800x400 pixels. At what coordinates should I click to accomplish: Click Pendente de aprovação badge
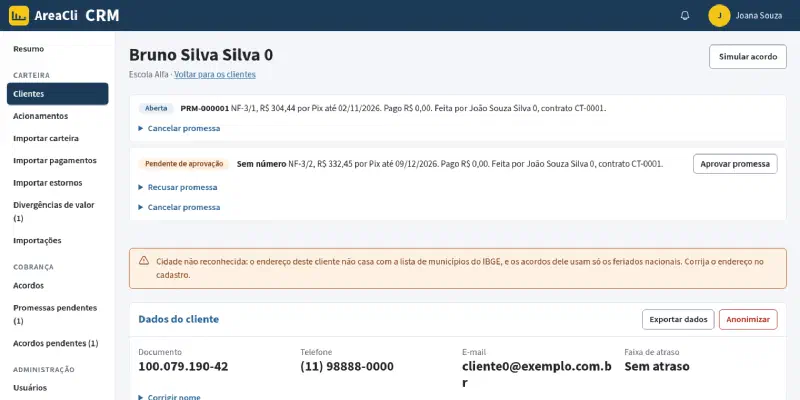click(x=184, y=164)
